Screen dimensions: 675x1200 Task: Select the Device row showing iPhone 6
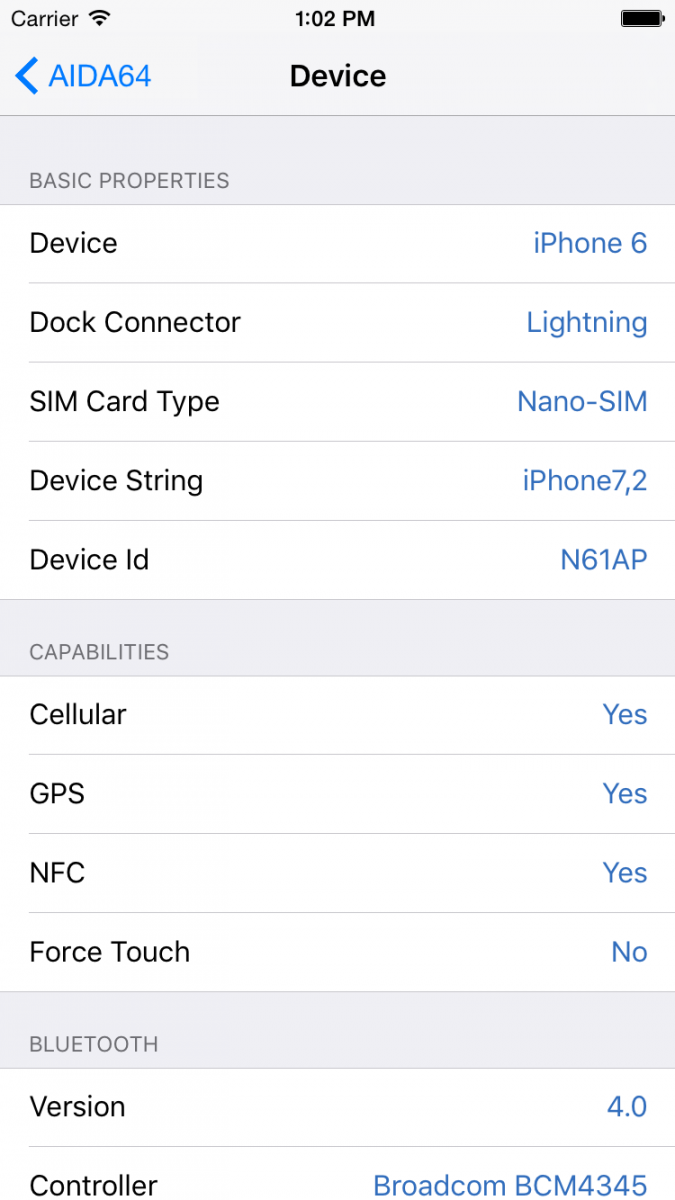tap(337, 244)
